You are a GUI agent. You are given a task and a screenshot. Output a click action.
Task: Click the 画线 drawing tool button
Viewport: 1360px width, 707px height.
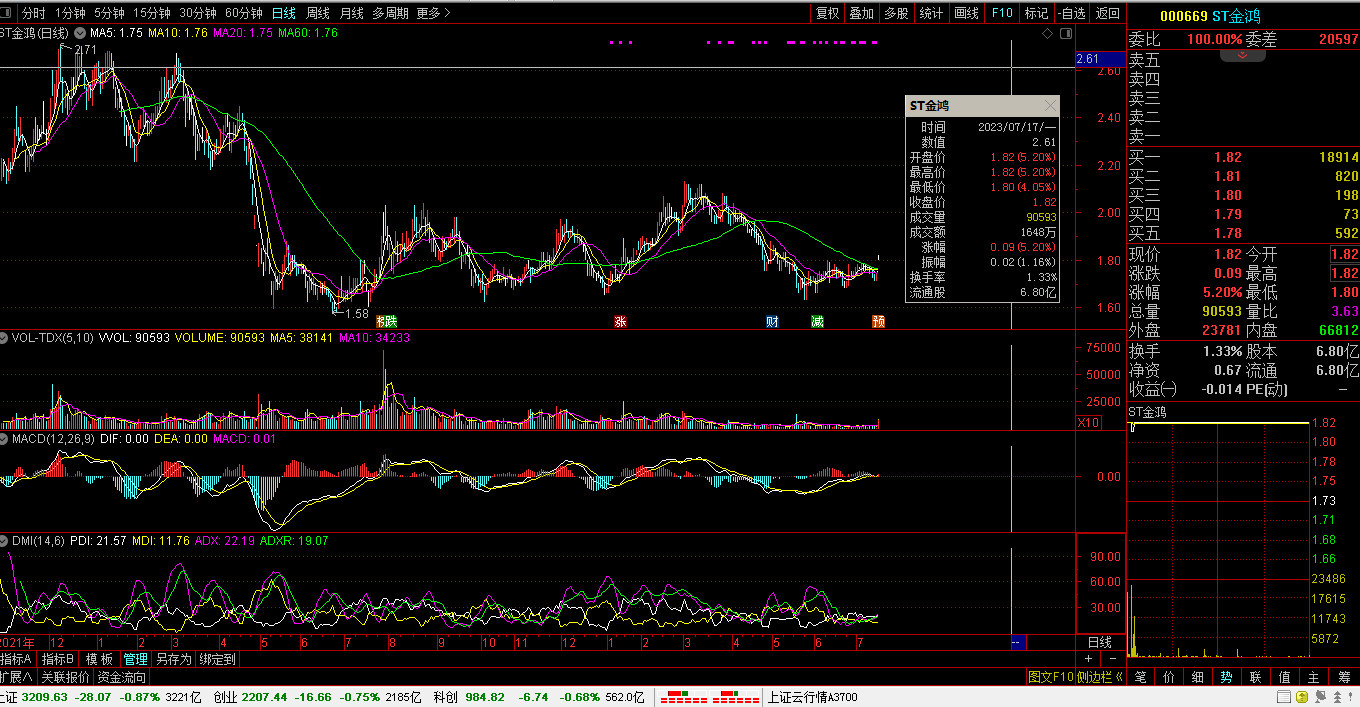coord(967,13)
